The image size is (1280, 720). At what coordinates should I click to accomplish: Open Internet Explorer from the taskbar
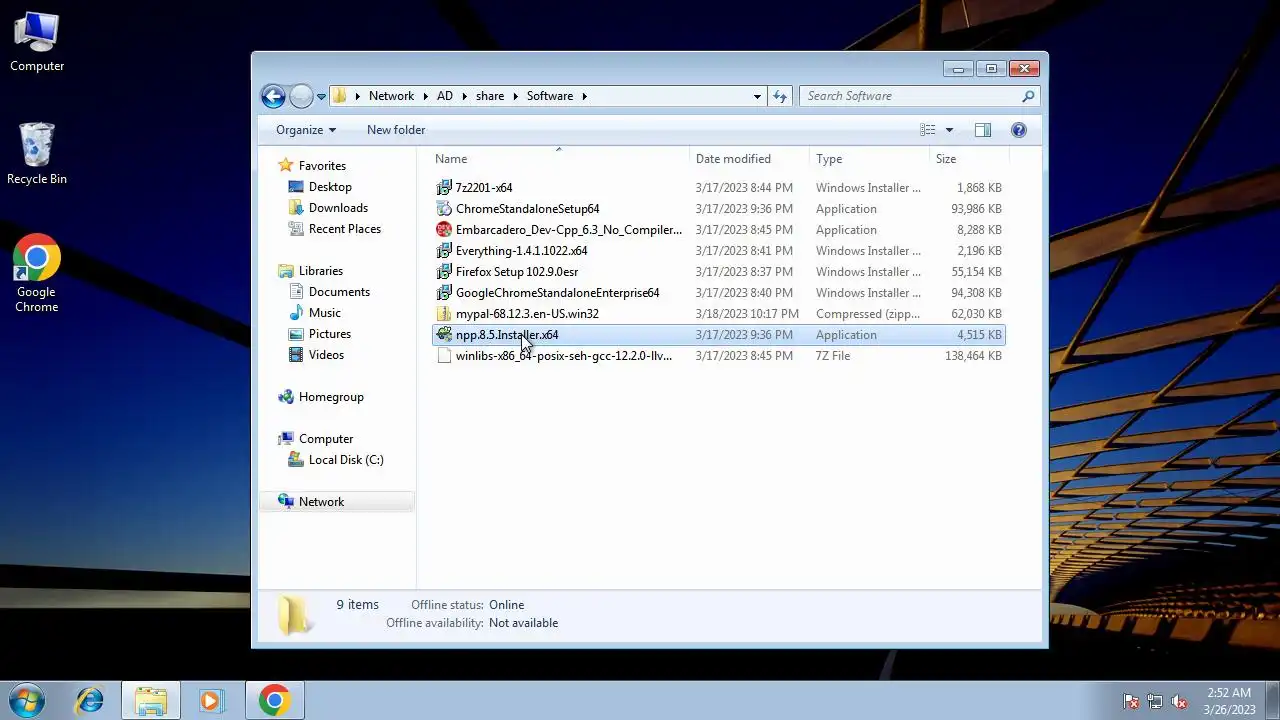coord(90,701)
